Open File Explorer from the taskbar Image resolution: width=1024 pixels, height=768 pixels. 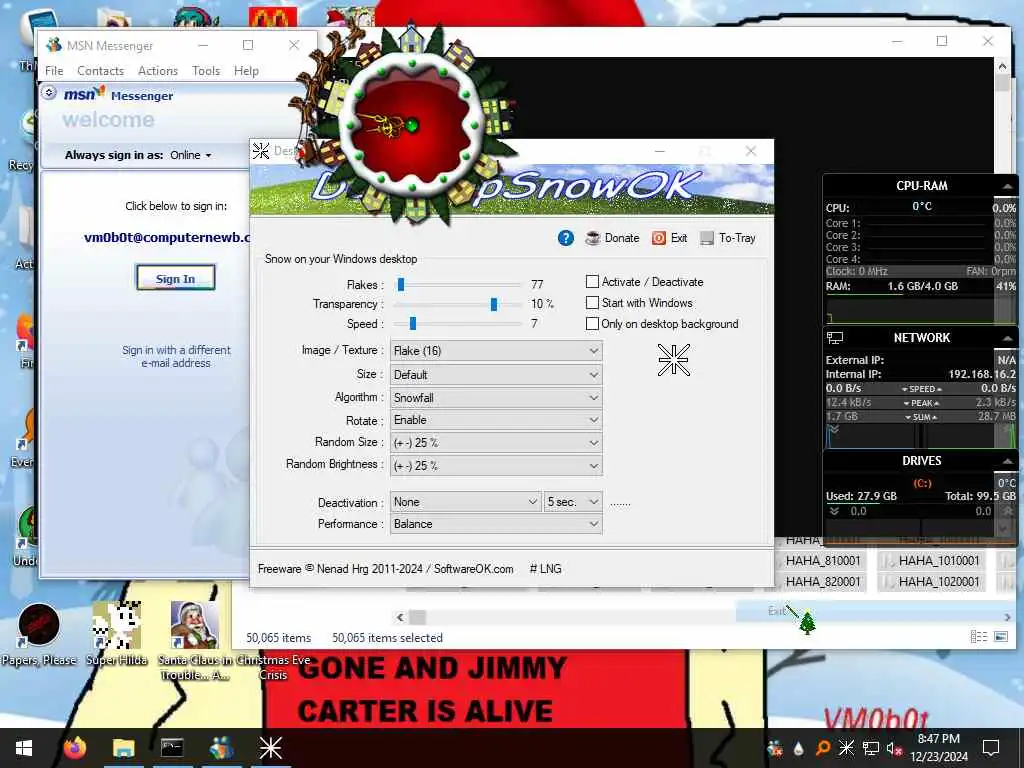coord(123,747)
